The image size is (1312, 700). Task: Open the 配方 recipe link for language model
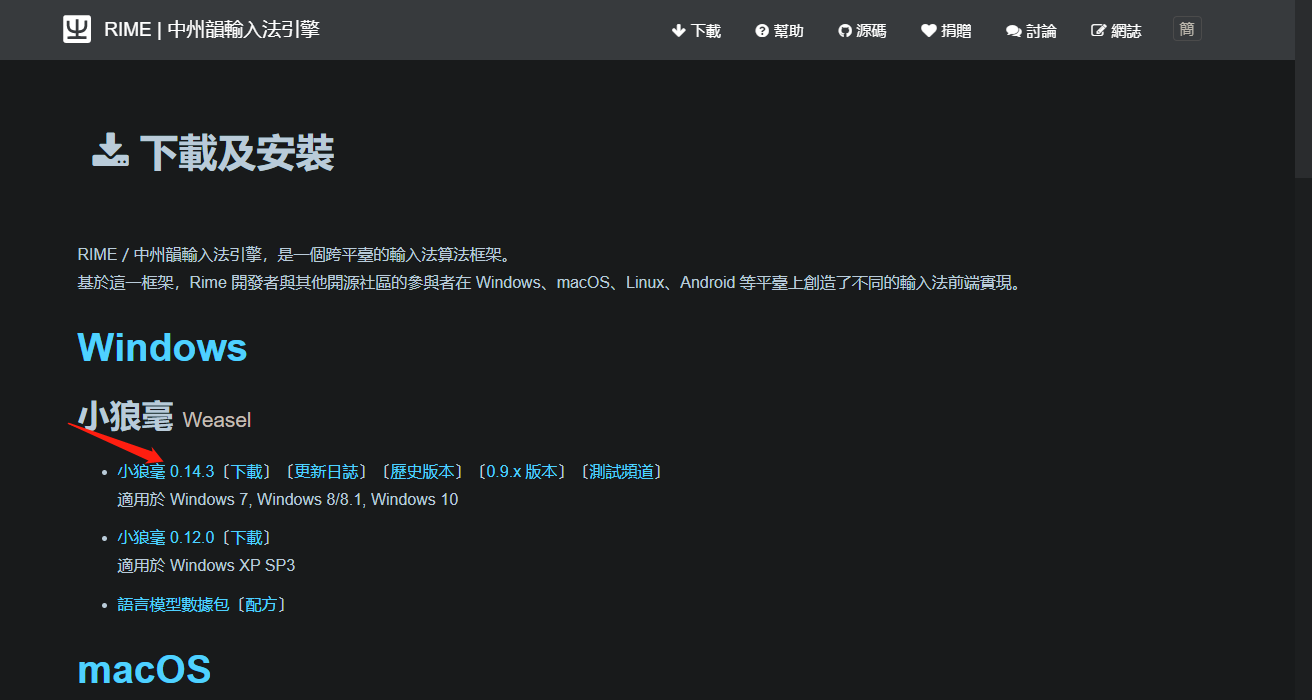(x=263, y=604)
